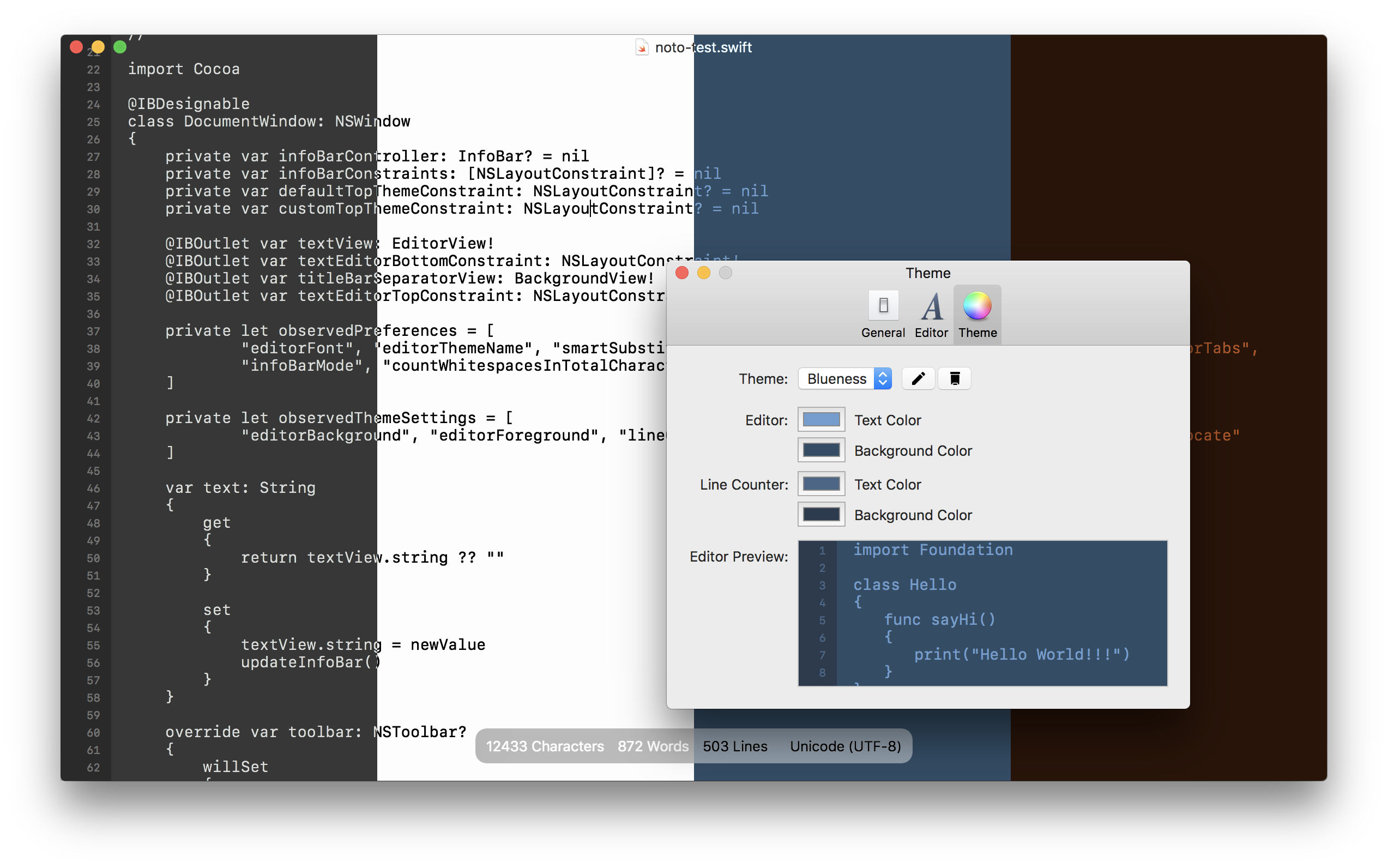
Task: Click the 503 Lines info bar item
Action: [x=735, y=746]
